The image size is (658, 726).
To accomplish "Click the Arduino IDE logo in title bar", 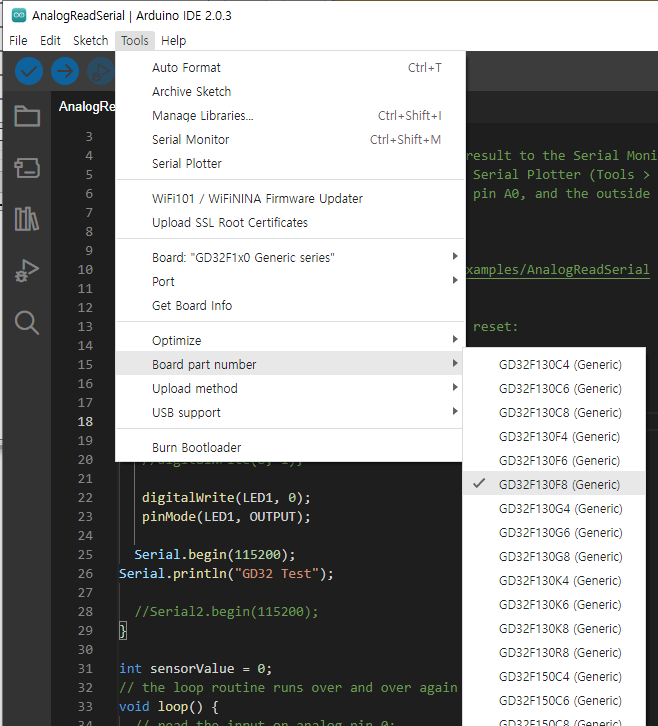I will 19,15.
